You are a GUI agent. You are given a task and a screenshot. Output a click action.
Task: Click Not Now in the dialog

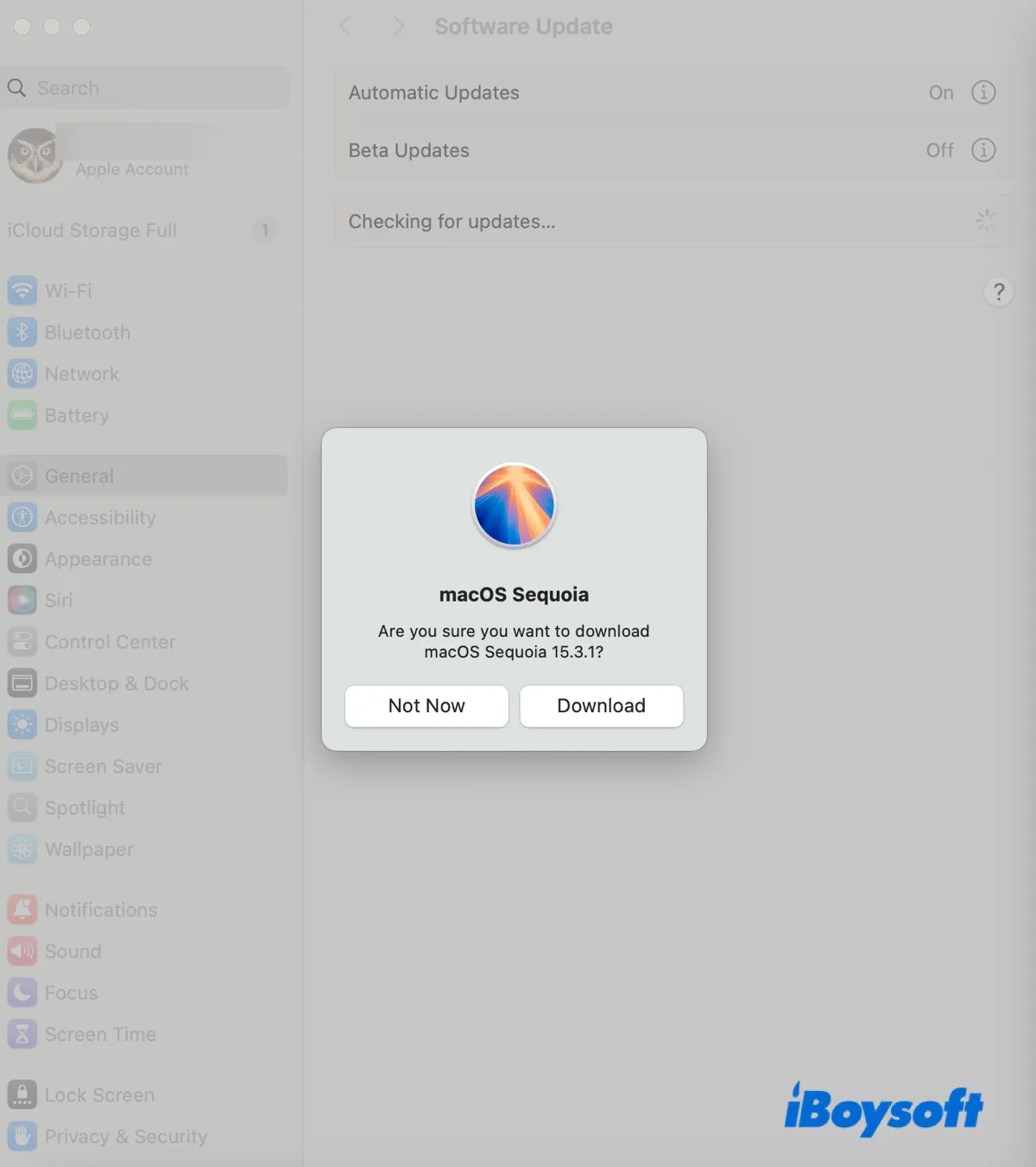coord(426,706)
